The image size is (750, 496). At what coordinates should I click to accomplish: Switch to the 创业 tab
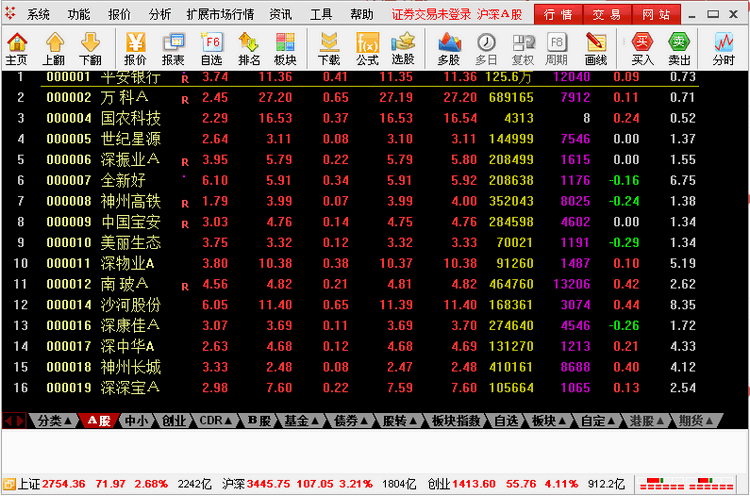(174, 421)
